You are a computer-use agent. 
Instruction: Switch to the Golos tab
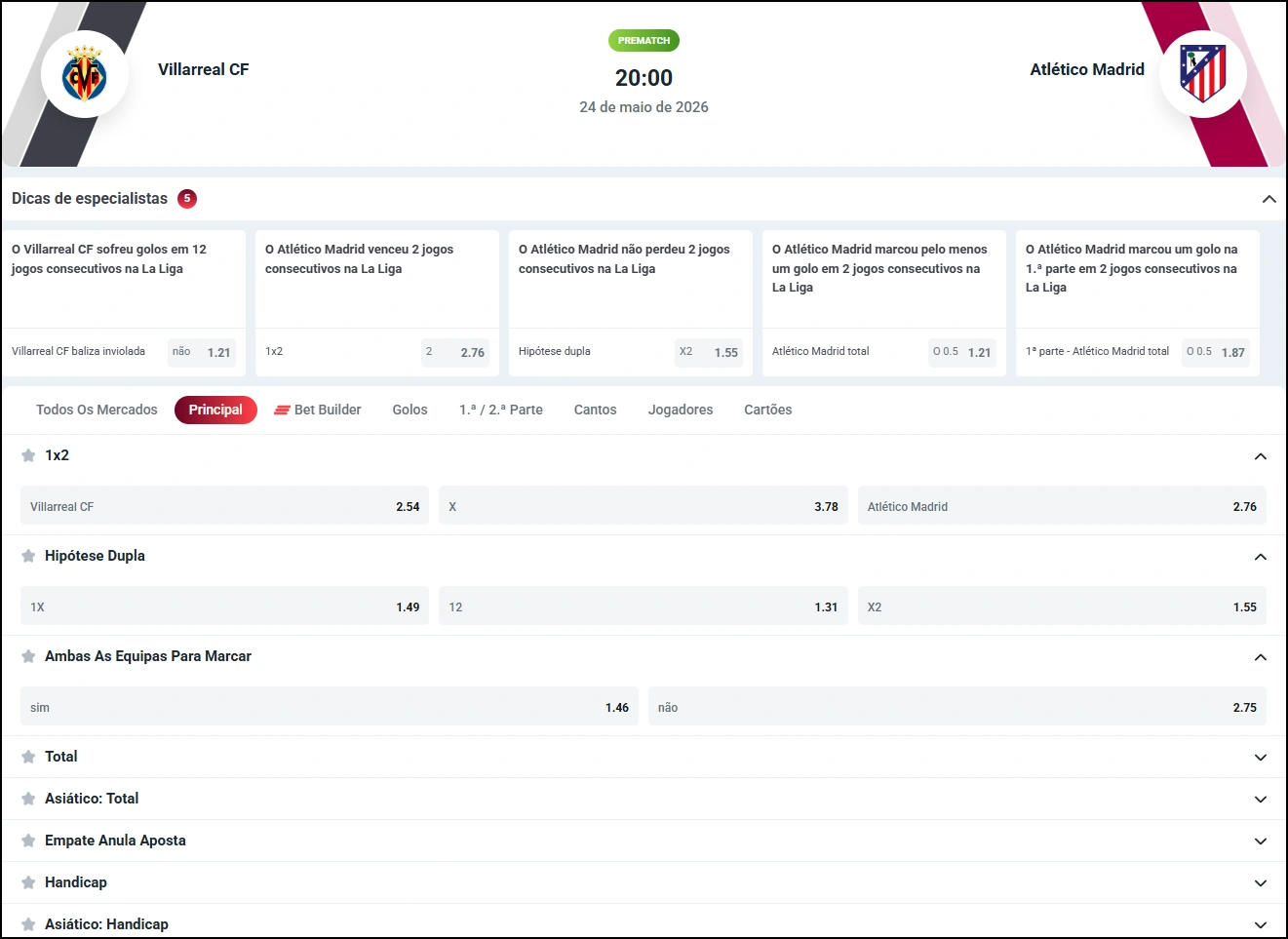410,410
